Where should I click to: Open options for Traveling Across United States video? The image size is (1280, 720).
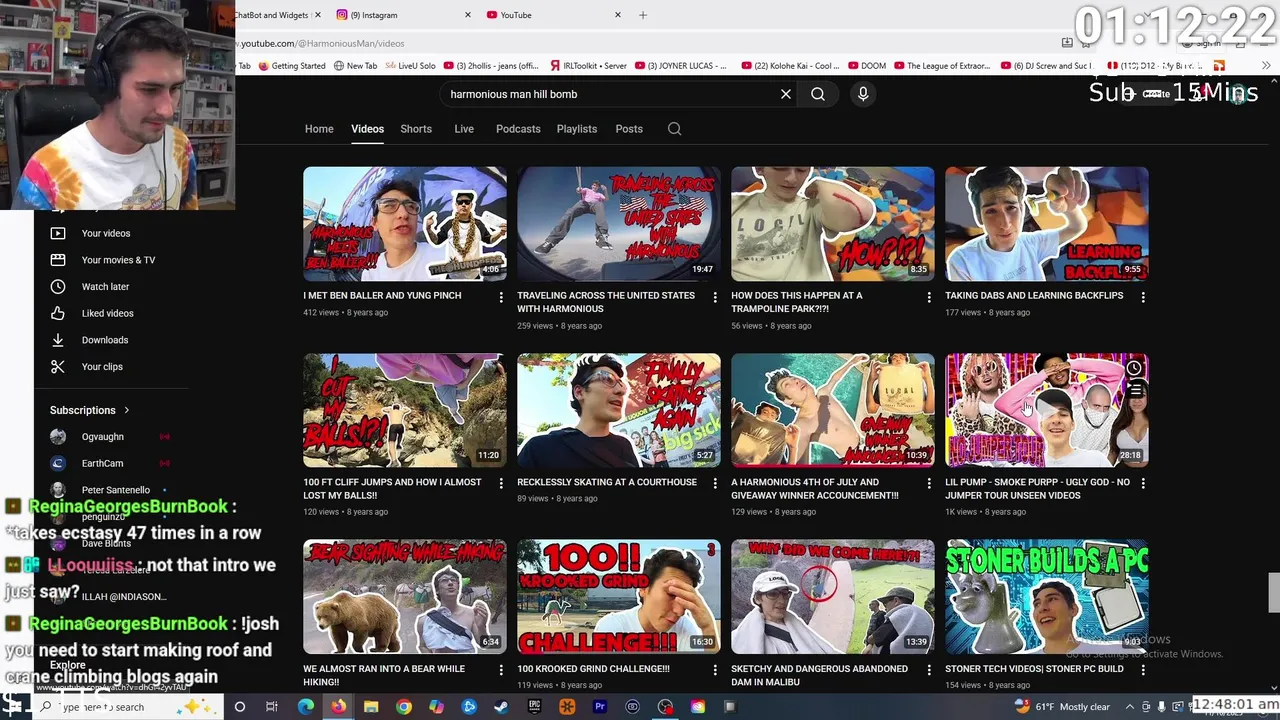[715, 297]
